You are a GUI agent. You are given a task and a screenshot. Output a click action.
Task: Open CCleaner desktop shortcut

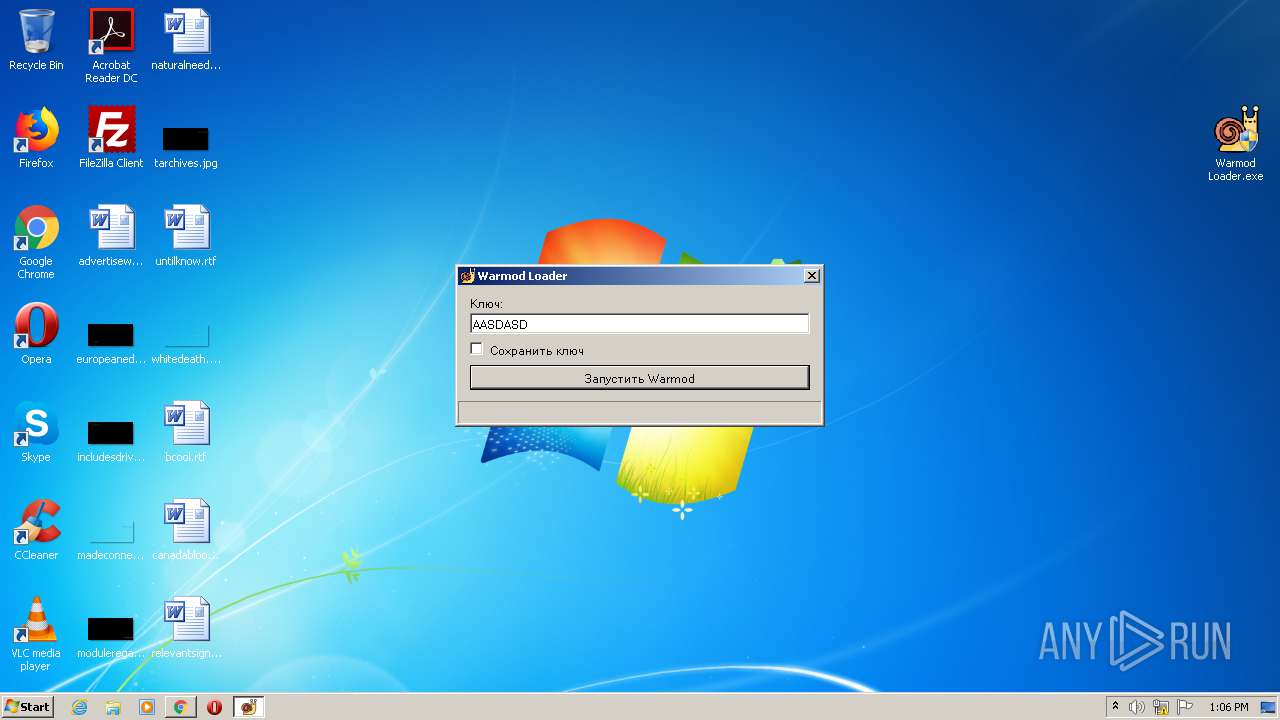pos(36,530)
